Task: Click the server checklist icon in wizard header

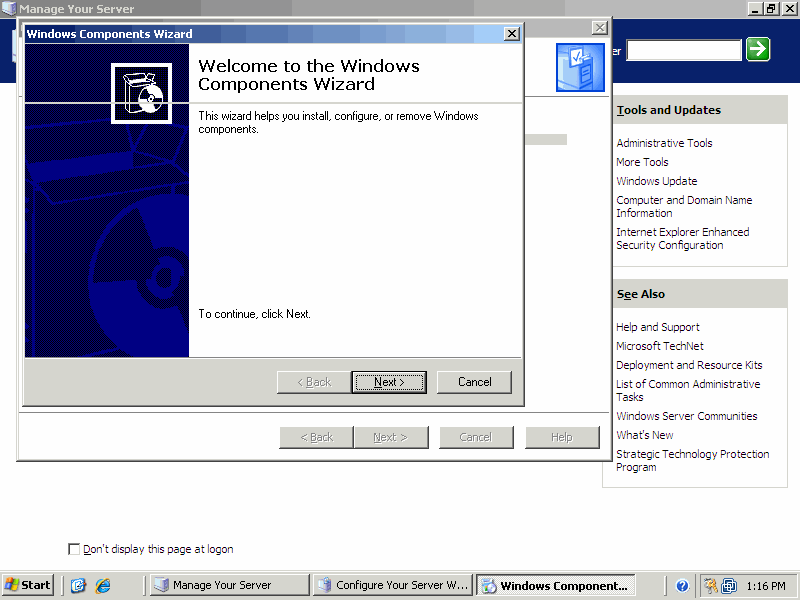Action: click(581, 67)
